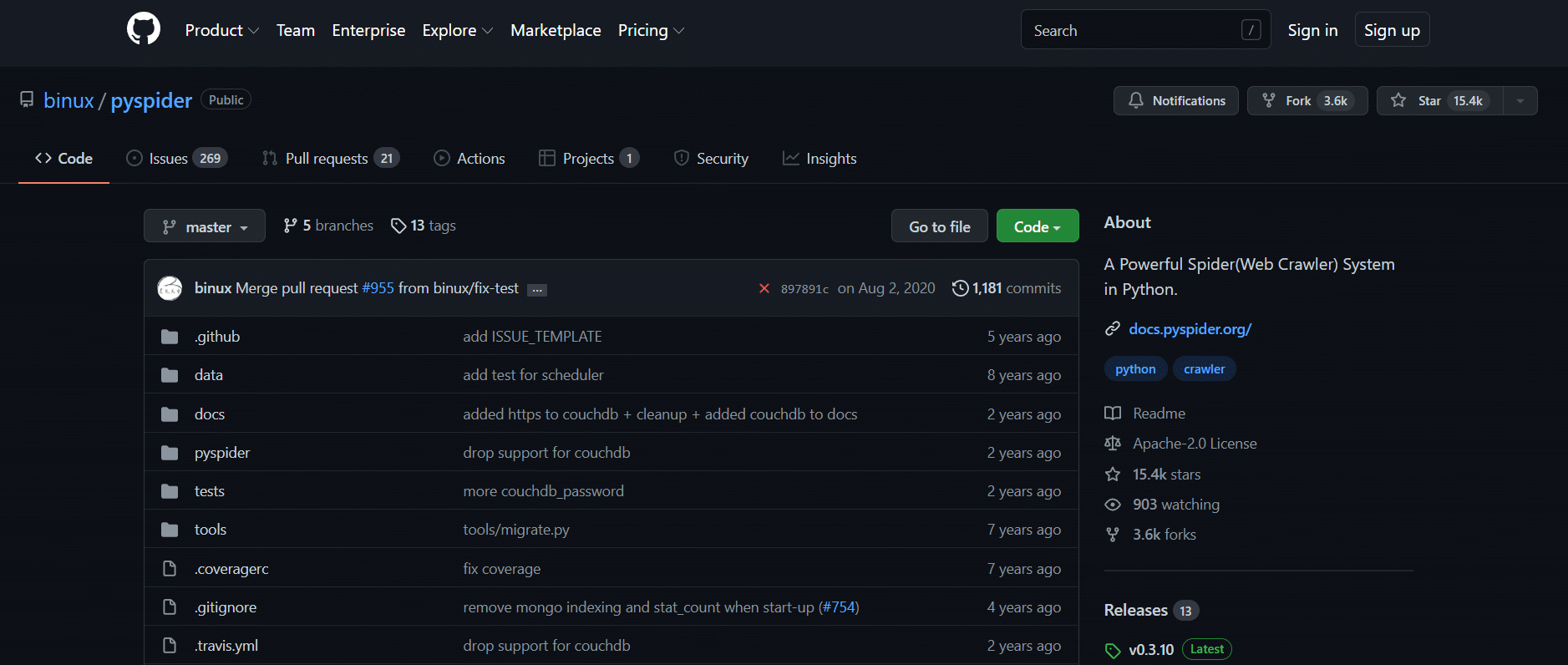Go to the Security tab
This screenshot has height=665, width=1568.
coord(711,158)
